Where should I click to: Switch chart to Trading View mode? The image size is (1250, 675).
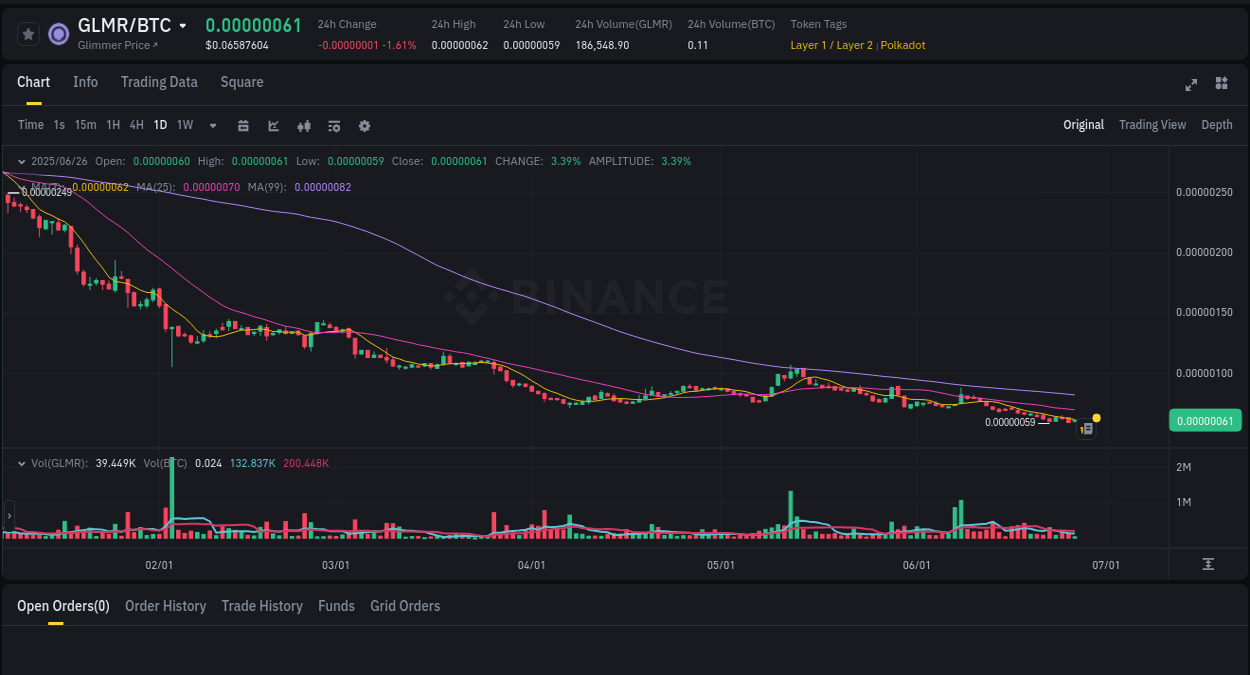pyautogui.click(x=1152, y=125)
